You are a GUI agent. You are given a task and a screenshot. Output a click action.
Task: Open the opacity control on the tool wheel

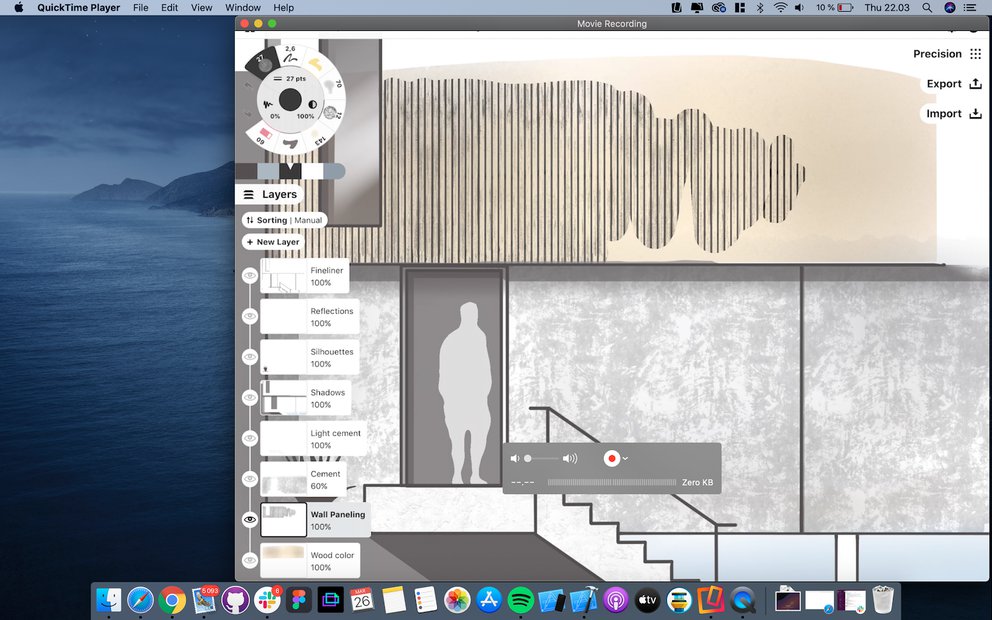click(312, 103)
